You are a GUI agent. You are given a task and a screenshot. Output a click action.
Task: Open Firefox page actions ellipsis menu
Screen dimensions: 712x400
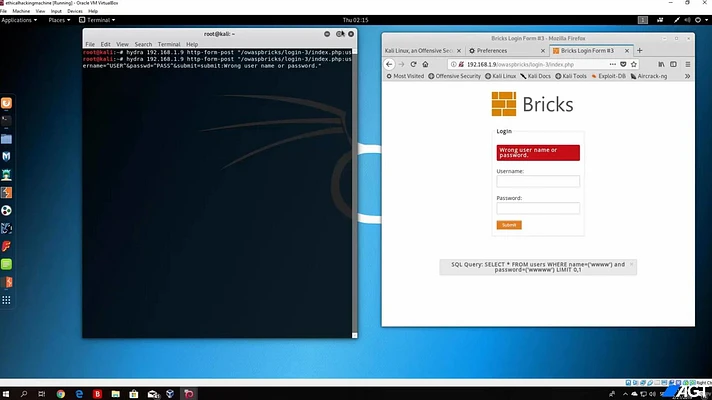(613, 64)
